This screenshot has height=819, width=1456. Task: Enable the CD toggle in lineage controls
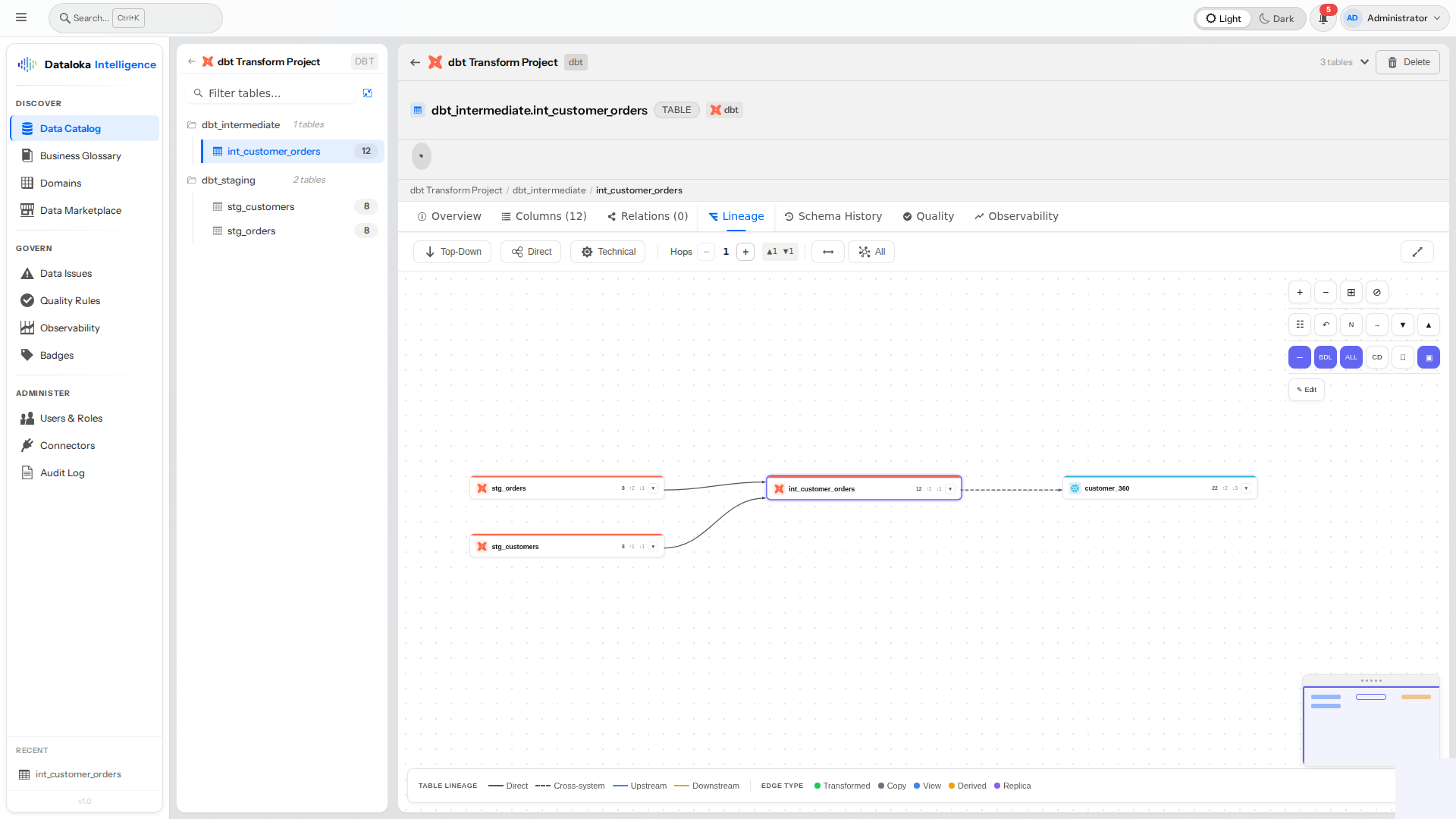click(x=1377, y=357)
